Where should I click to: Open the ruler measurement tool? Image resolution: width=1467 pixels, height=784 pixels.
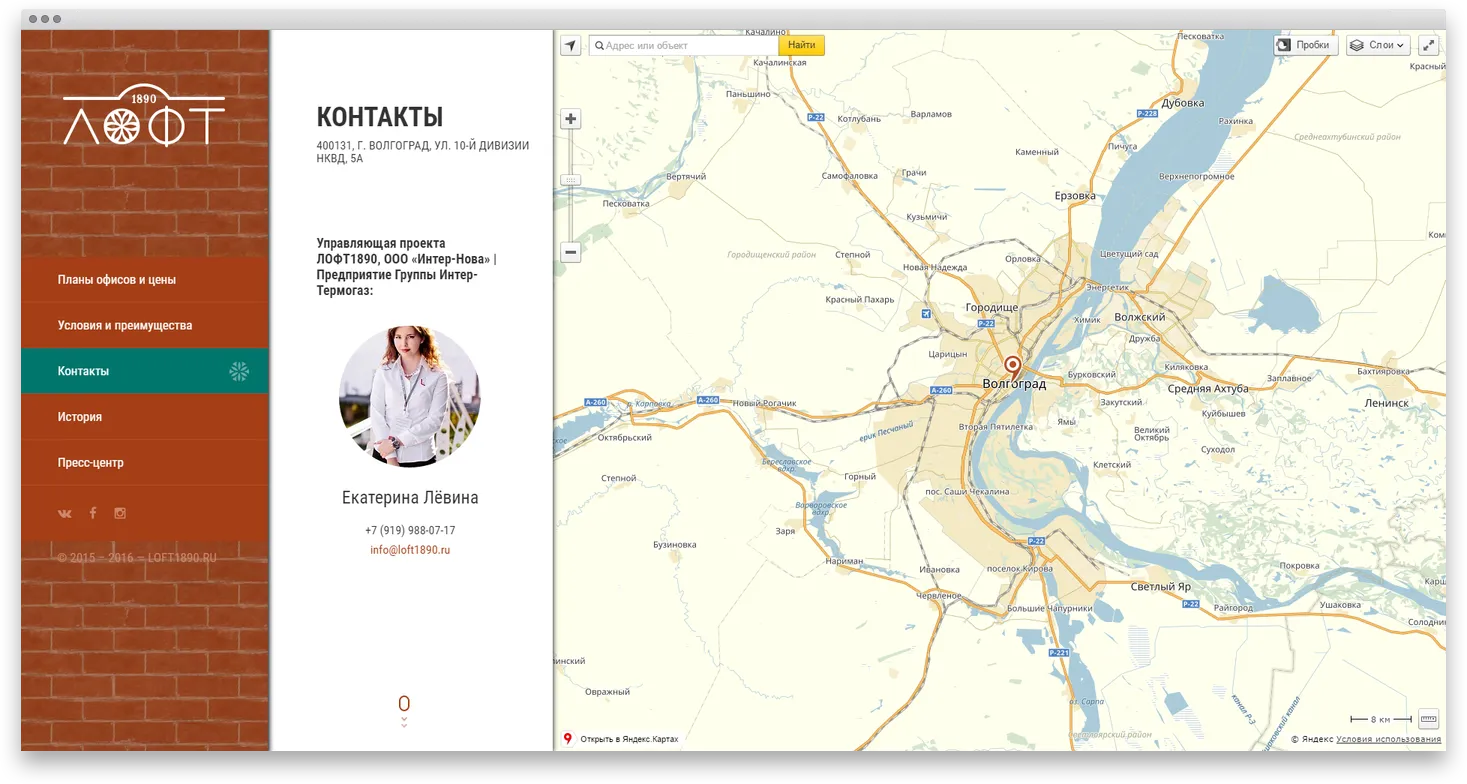click(x=1428, y=719)
